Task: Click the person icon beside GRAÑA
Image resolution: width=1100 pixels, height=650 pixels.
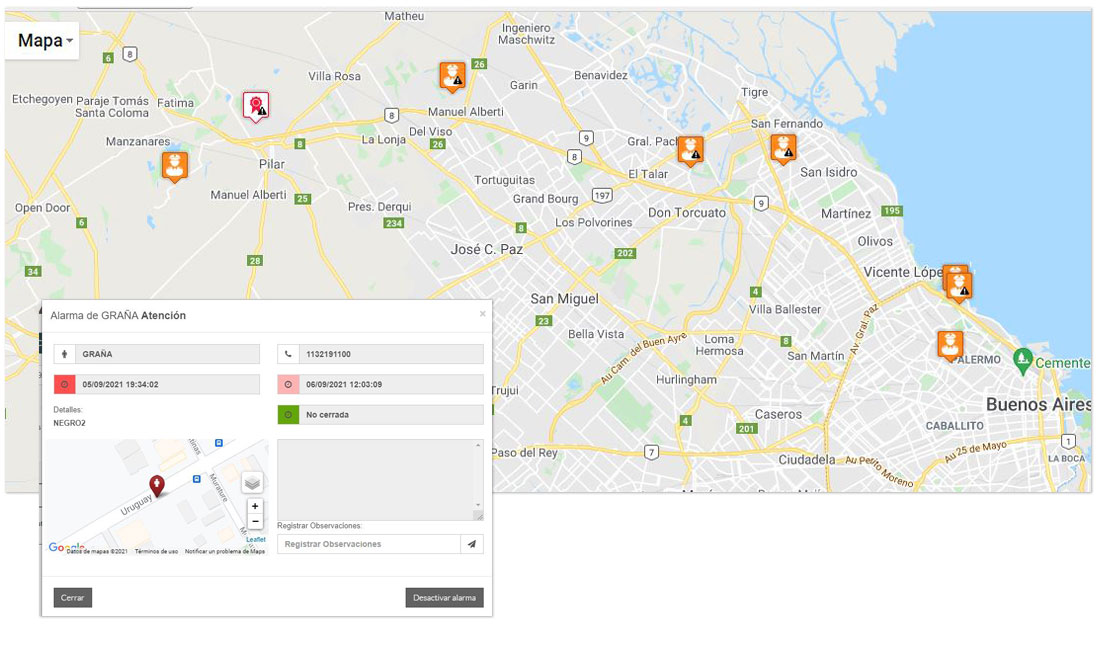Action: click(x=65, y=354)
